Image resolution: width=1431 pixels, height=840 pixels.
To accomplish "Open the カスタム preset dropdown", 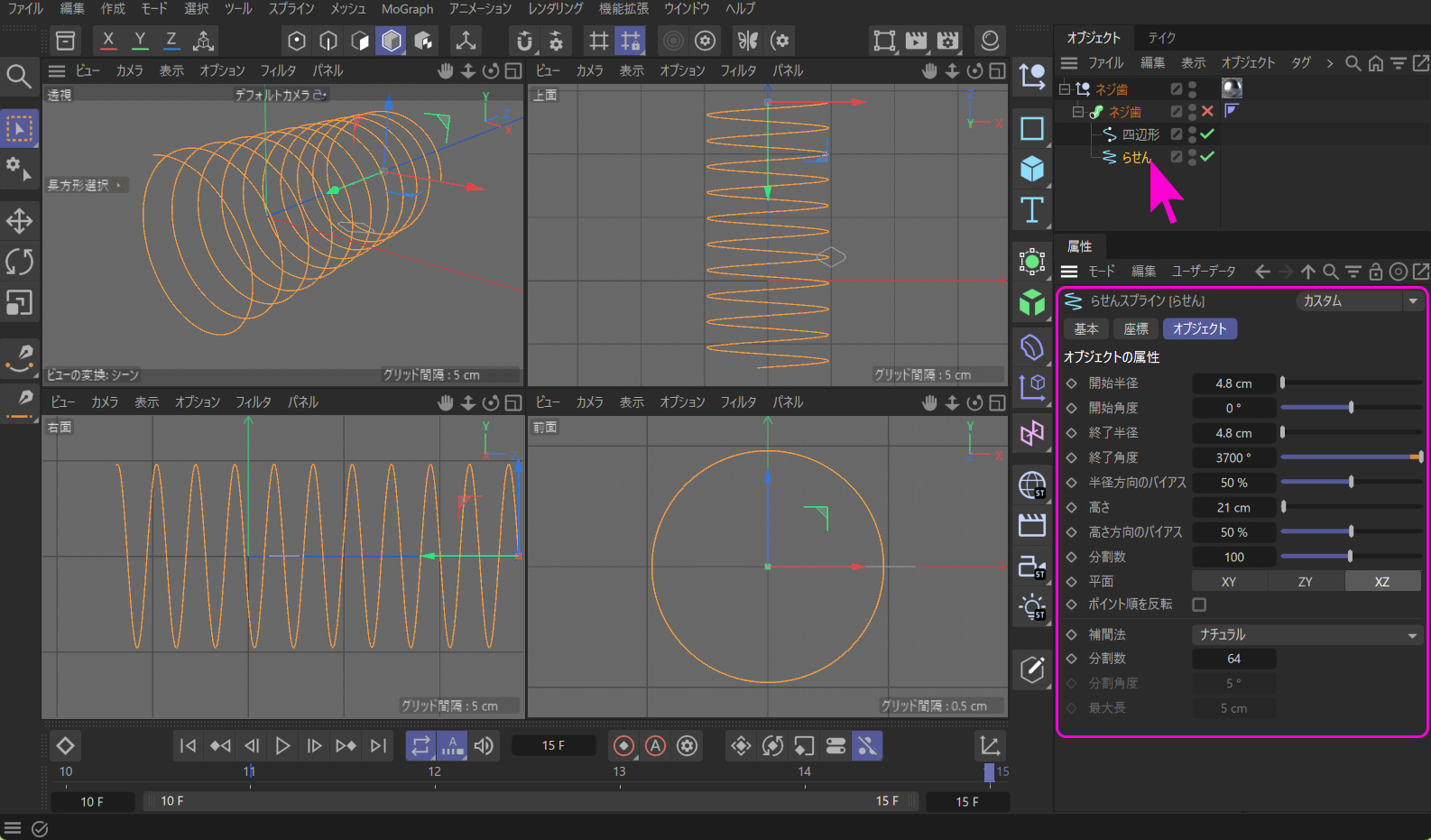I will click(x=1360, y=301).
